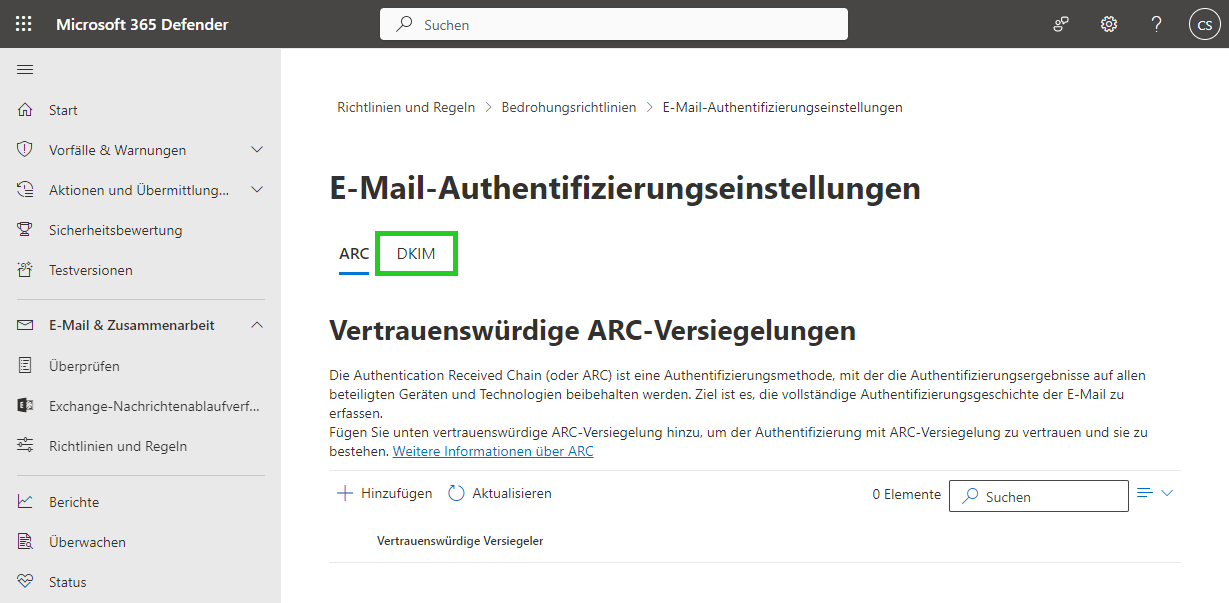Open the view options dropdown chevron
This screenshot has height=603, width=1229.
click(x=1166, y=493)
